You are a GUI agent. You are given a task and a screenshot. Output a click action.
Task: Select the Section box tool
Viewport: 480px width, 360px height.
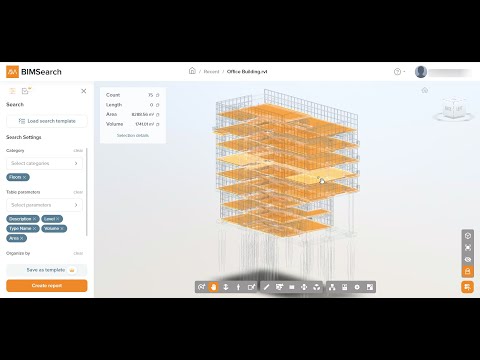[x=292, y=287]
